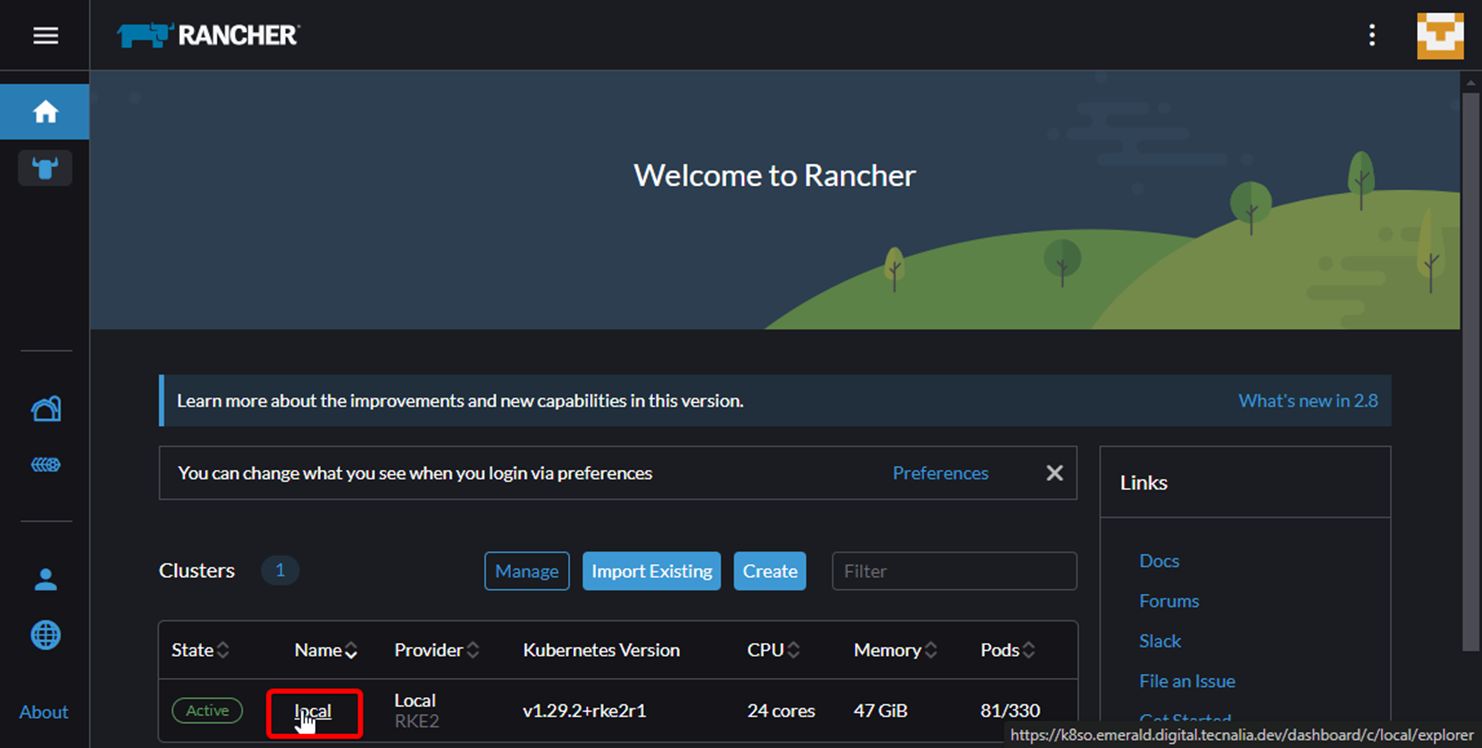The height and width of the screenshot is (748, 1482).
Task: Open Users & Authentication person icon
Action: click(45, 579)
